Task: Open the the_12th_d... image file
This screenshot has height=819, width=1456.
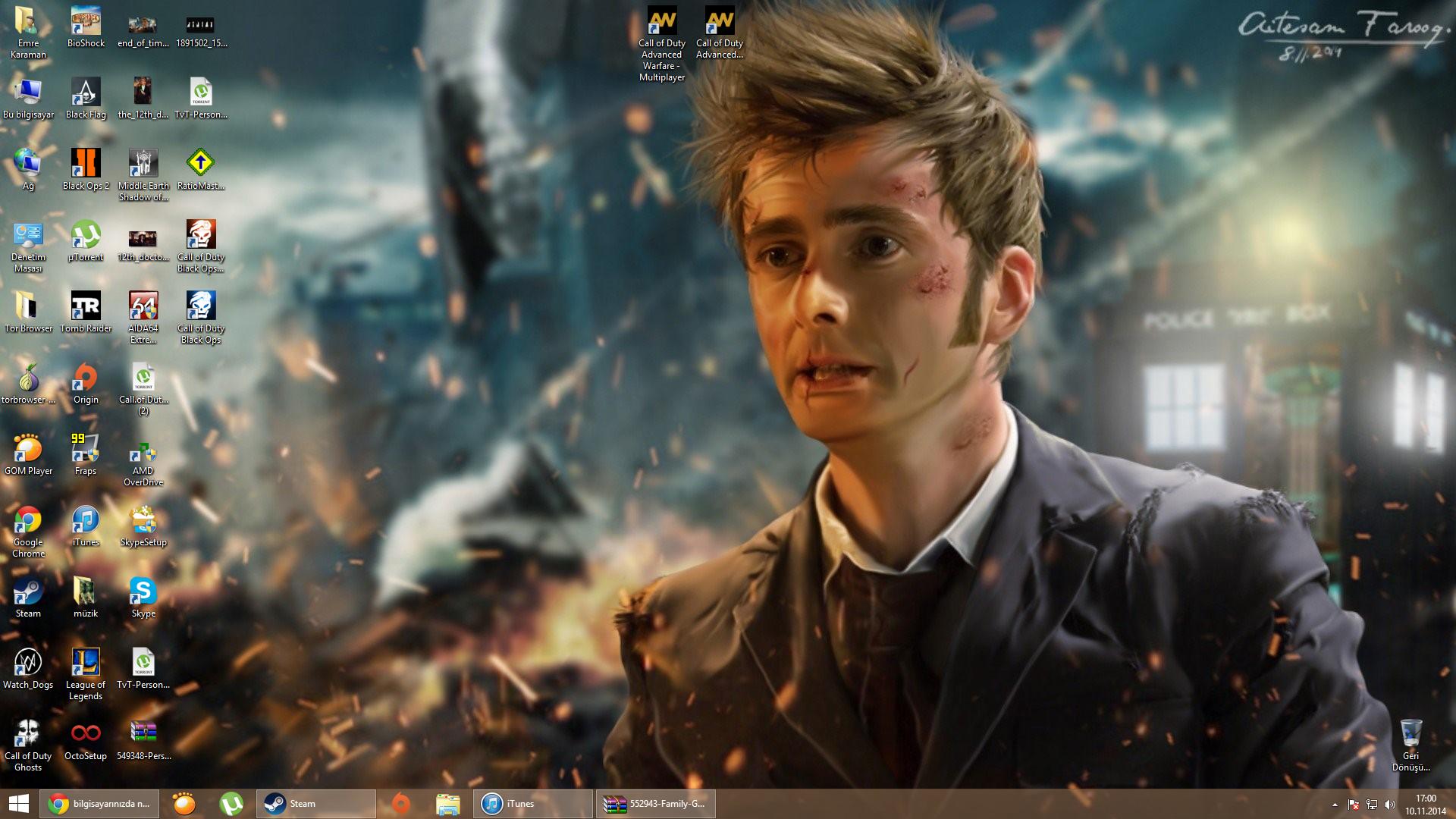Action: coord(143,98)
